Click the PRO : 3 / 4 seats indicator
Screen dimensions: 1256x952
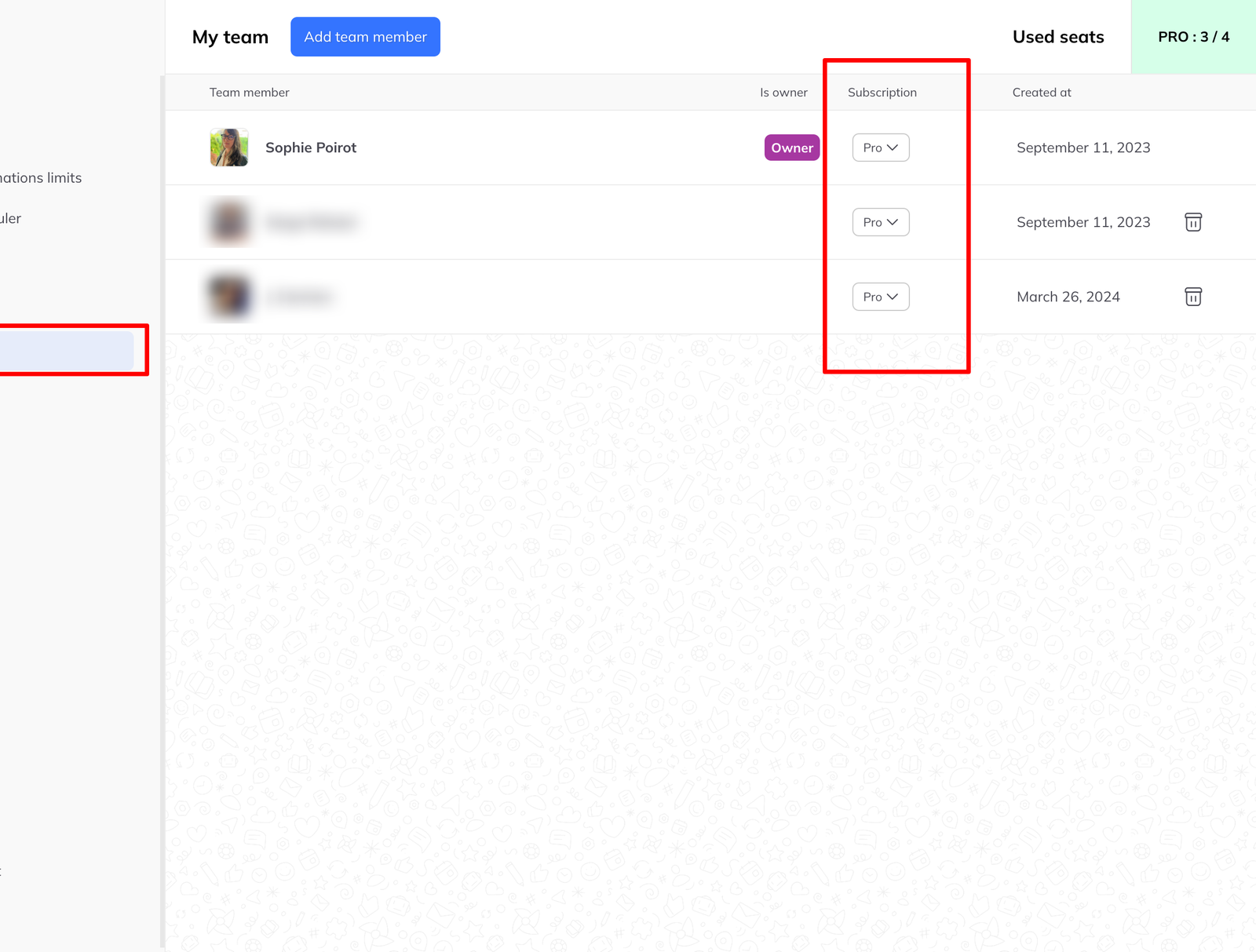pyautogui.click(x=1193, y=37)
